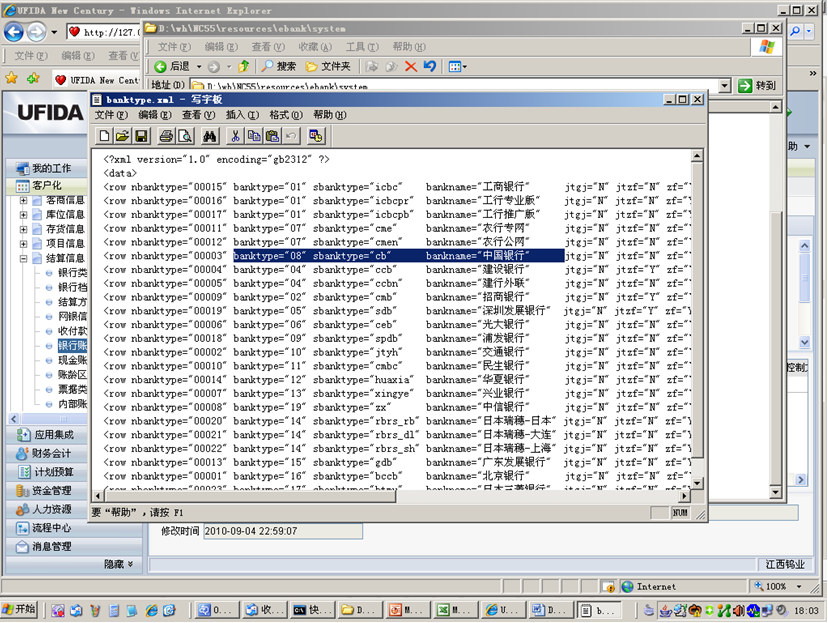Click the New document icon in WordPad toolbar
This screenshot has width=828, height=623.
coord(104,136)
